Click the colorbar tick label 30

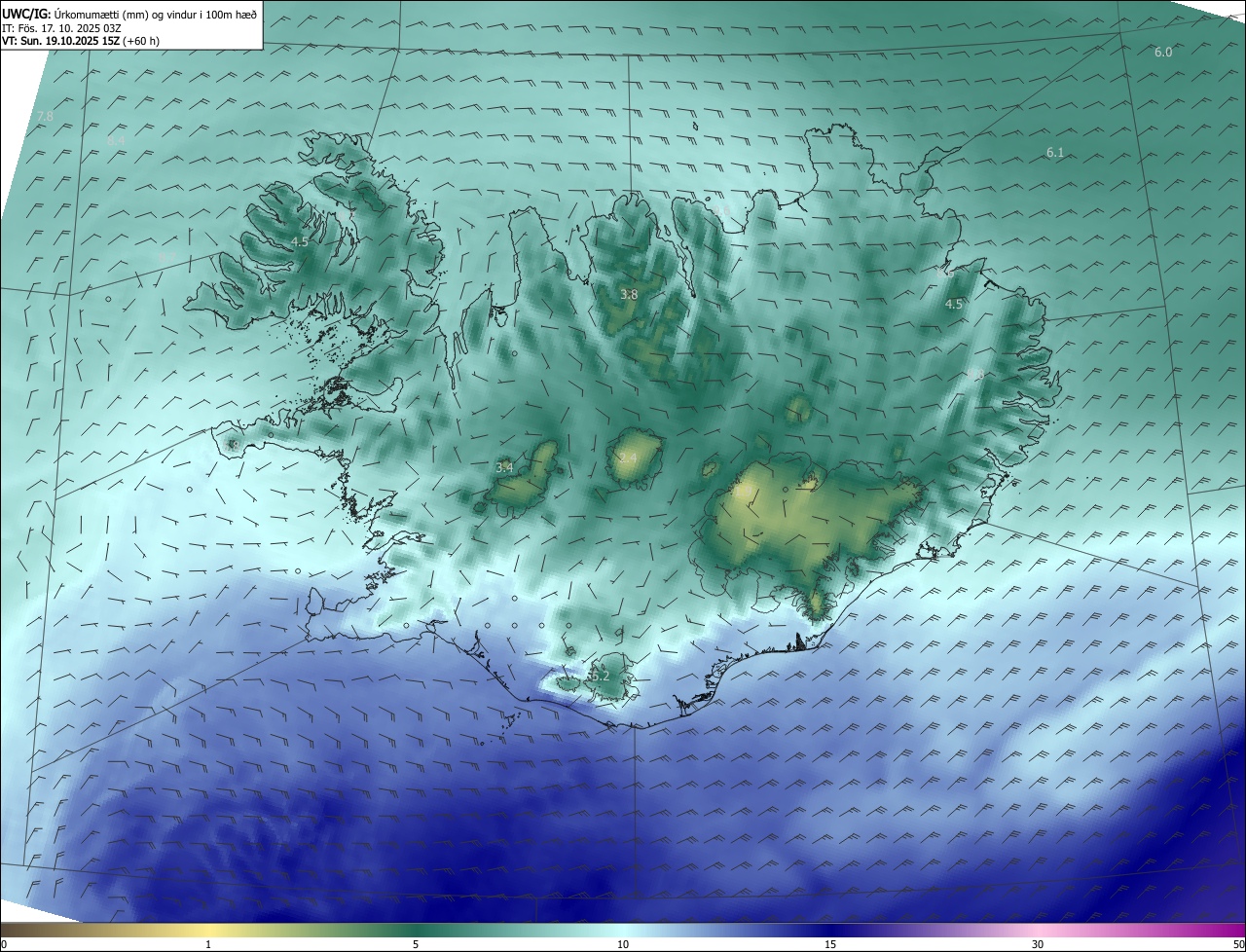1038,944
